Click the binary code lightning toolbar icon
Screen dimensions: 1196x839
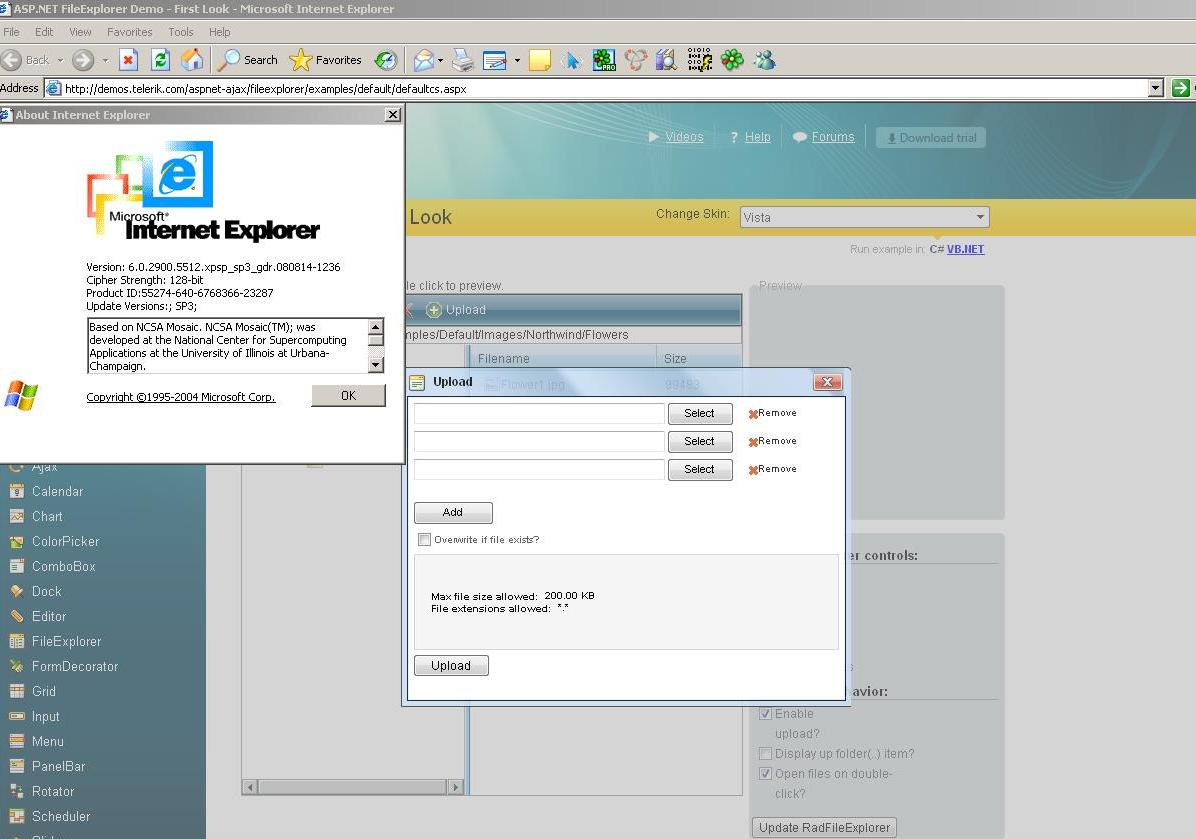pos(699,59)
